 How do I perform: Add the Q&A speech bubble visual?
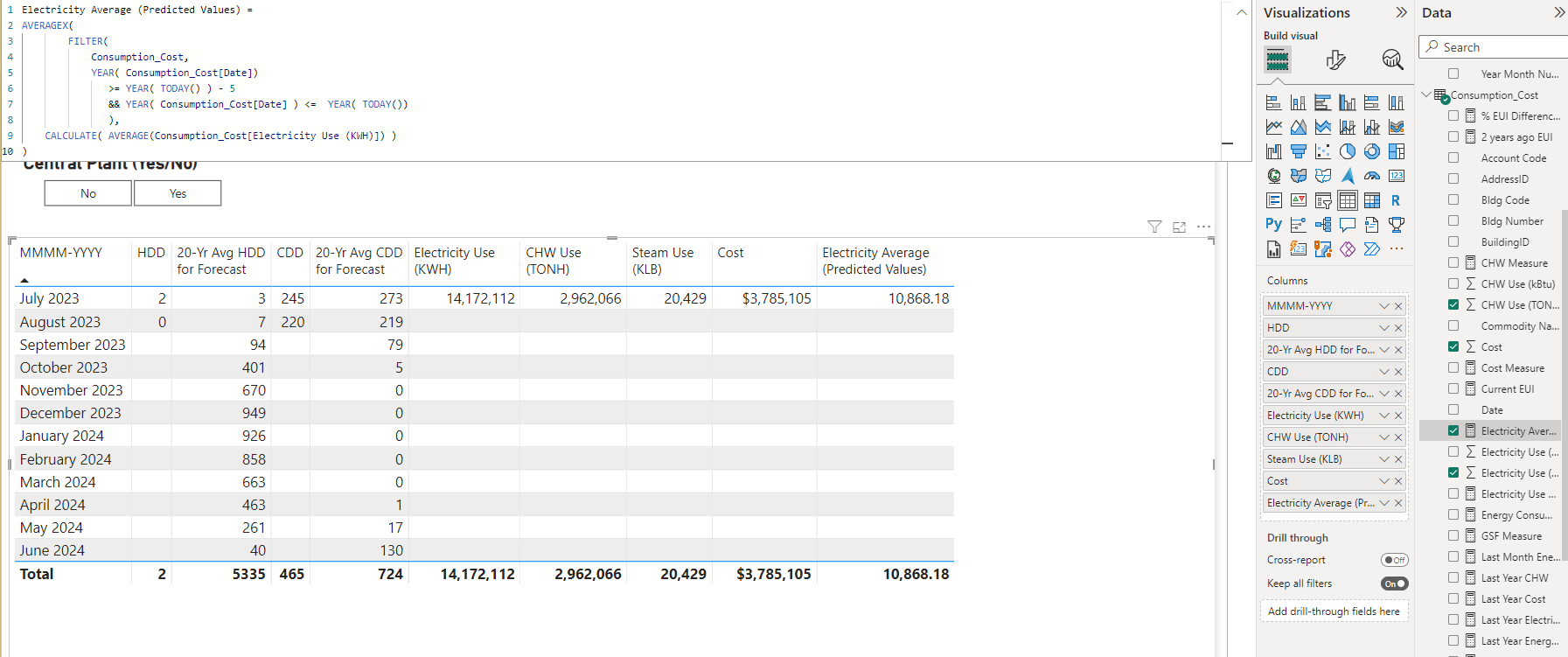click(x=1348, y=225)
